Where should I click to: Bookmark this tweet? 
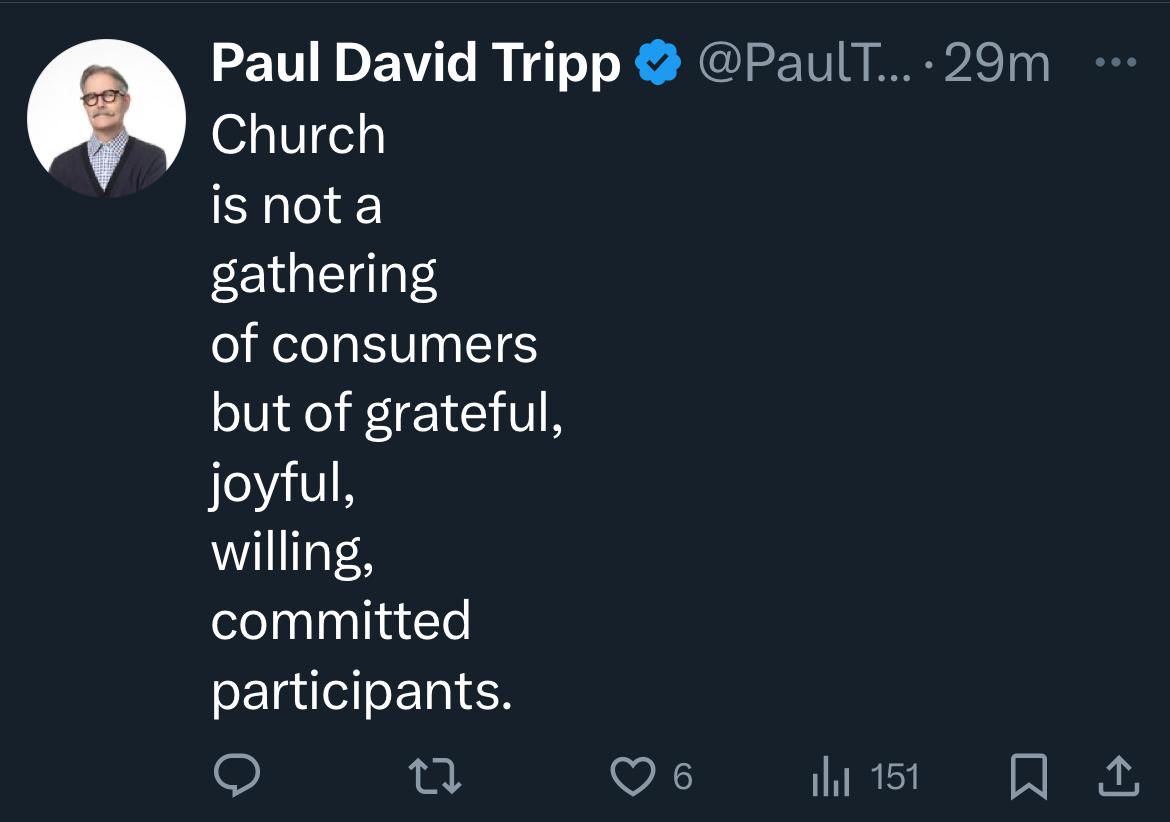coord(1029,777)
